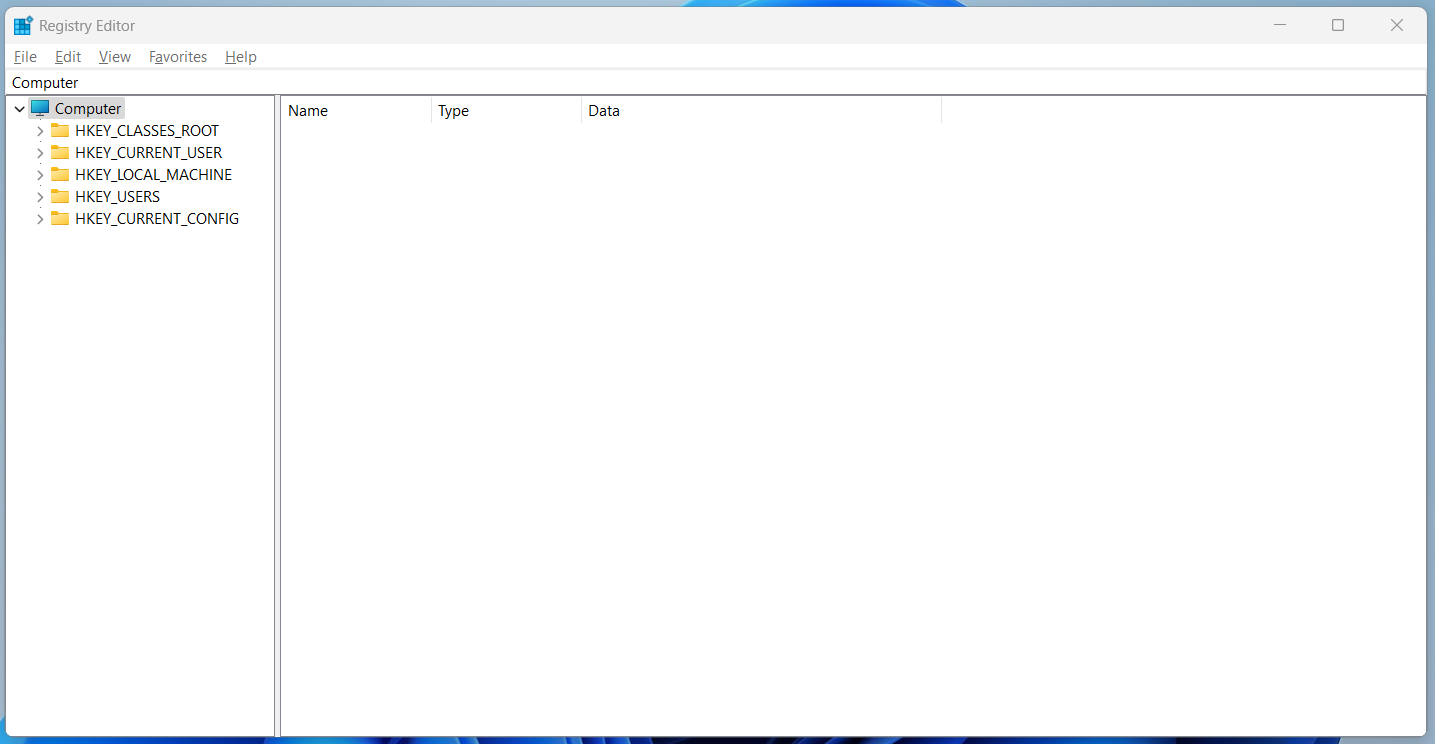Image resolution: width=1435 pixels, height=744 pixels.
Task: Select HKEY_CURRENT_CONFIG text in the tree
Action: 157,218
